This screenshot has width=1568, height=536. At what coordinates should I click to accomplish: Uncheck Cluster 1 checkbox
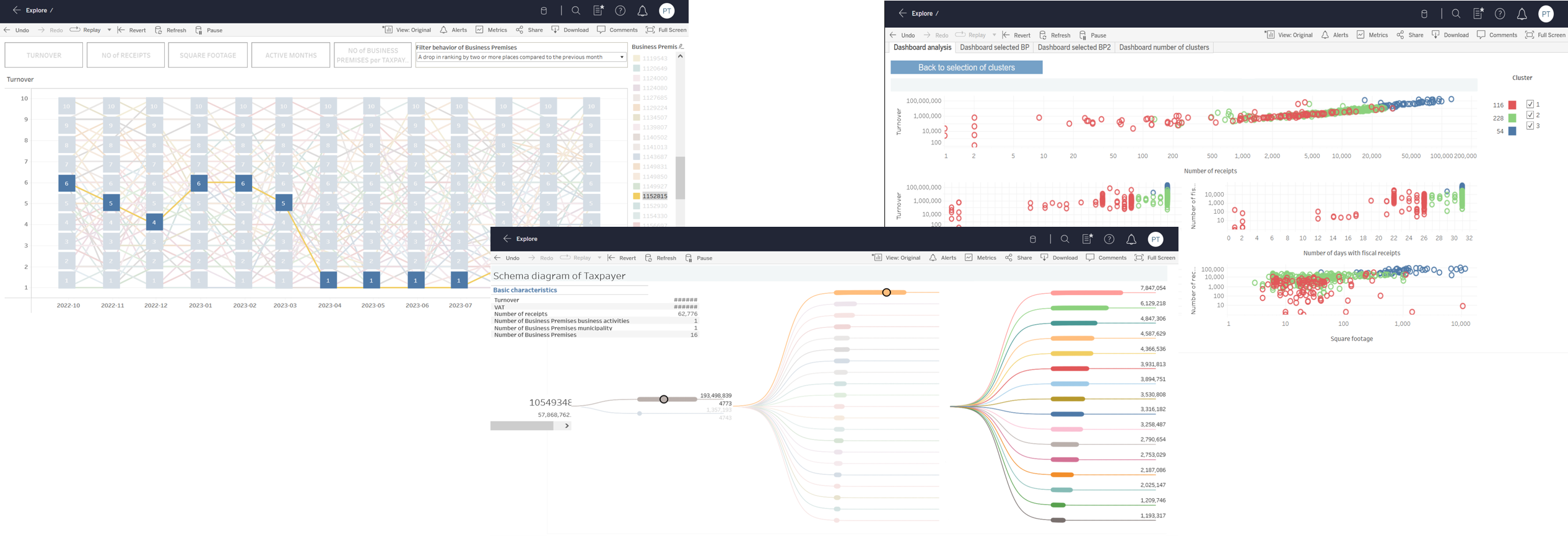point(1530,105)
